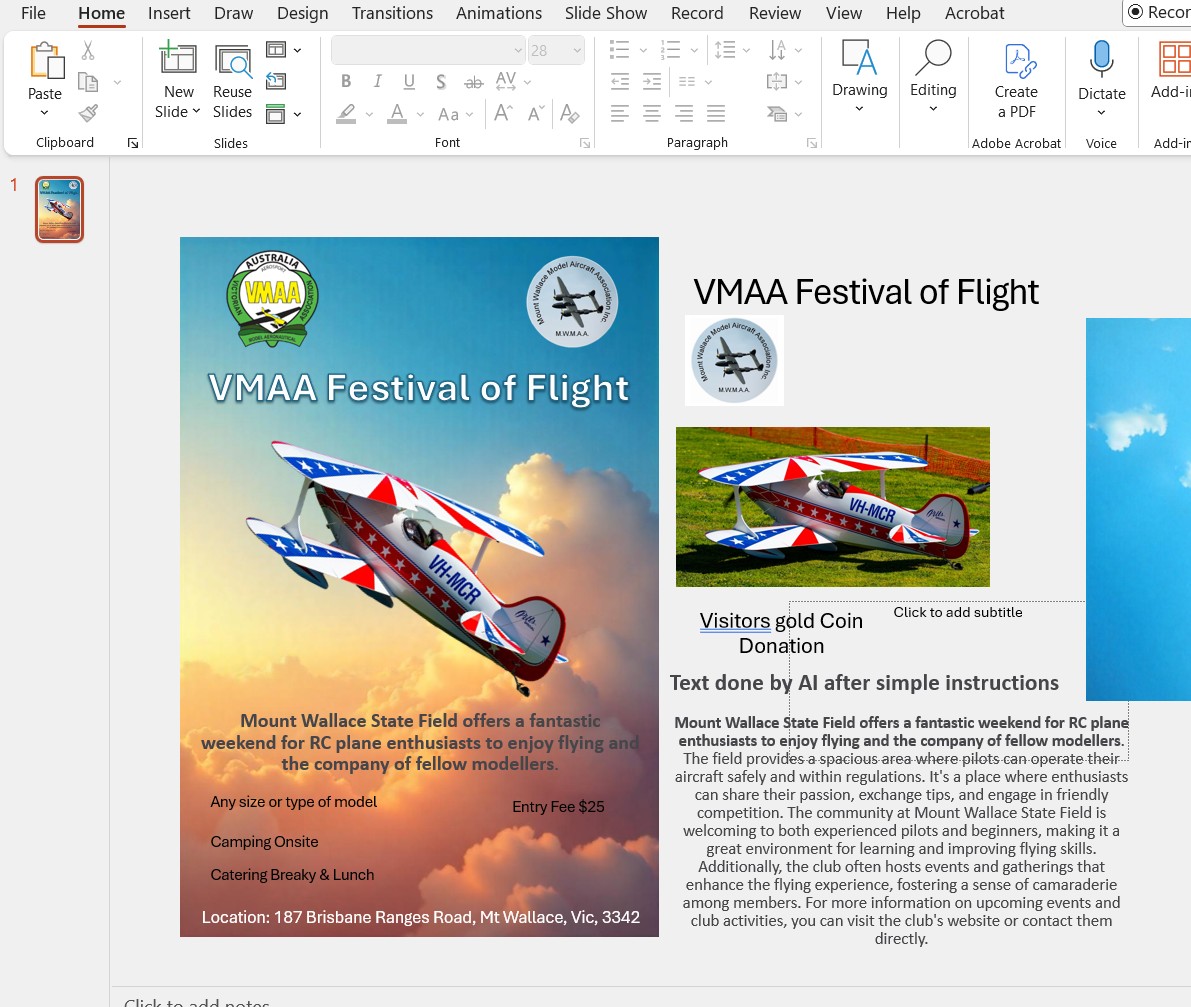Switch to the Slide Show tab
The width and height of the screenshot is (1191, 1007).
(x=605, y=13)
